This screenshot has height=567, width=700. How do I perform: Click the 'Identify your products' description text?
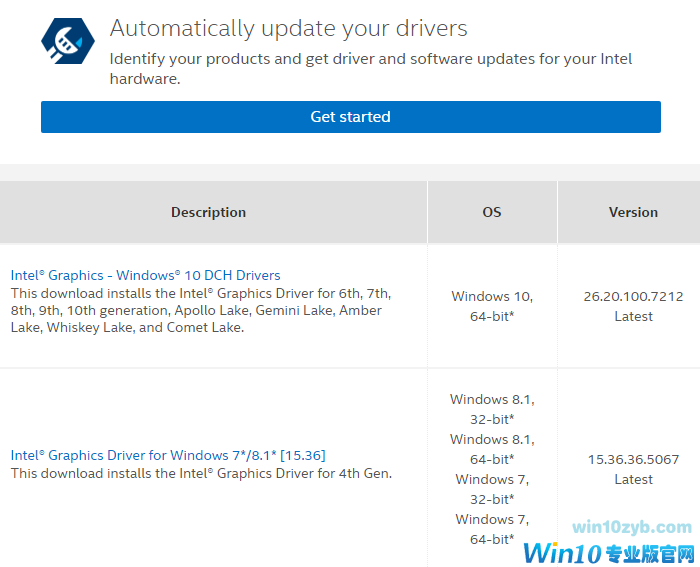pos(371,68)
